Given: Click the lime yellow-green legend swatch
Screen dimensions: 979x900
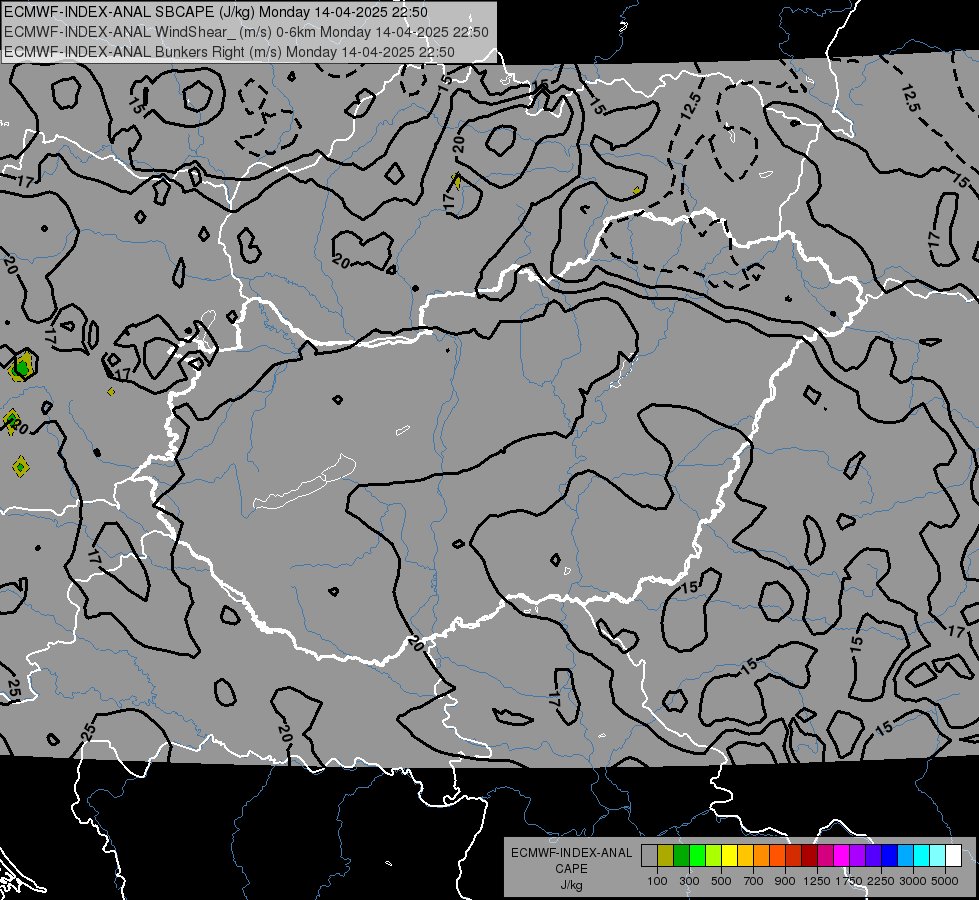Looking at the screenshot, I should (713, 855).
